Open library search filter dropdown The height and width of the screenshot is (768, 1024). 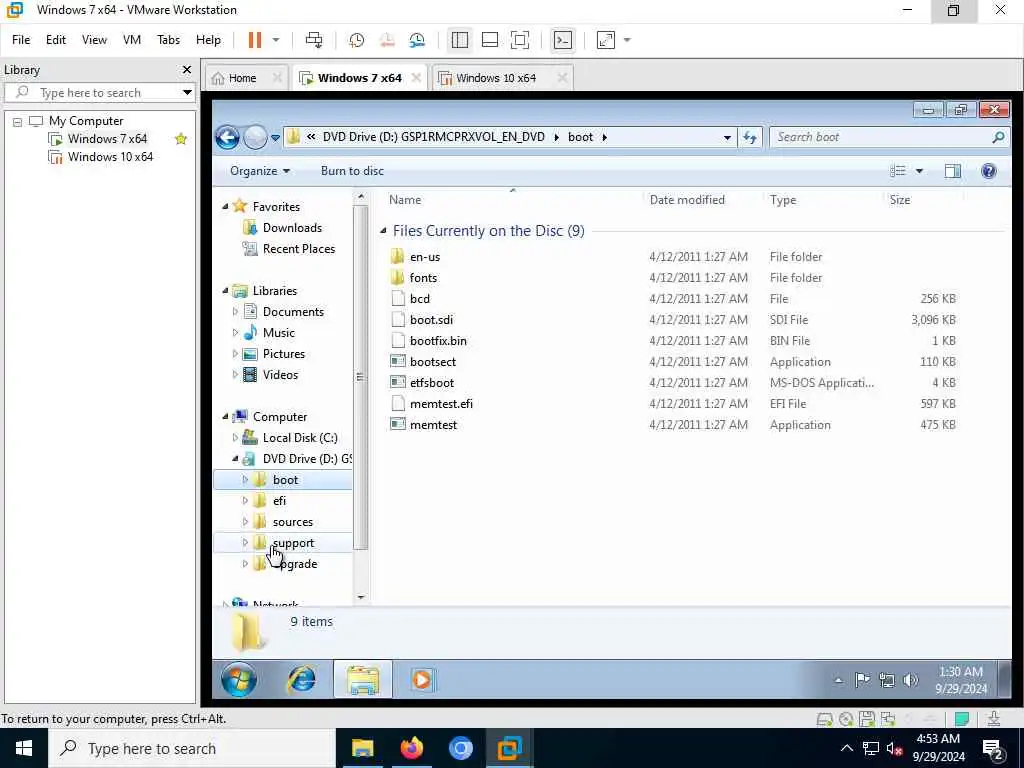pos(187,92)
